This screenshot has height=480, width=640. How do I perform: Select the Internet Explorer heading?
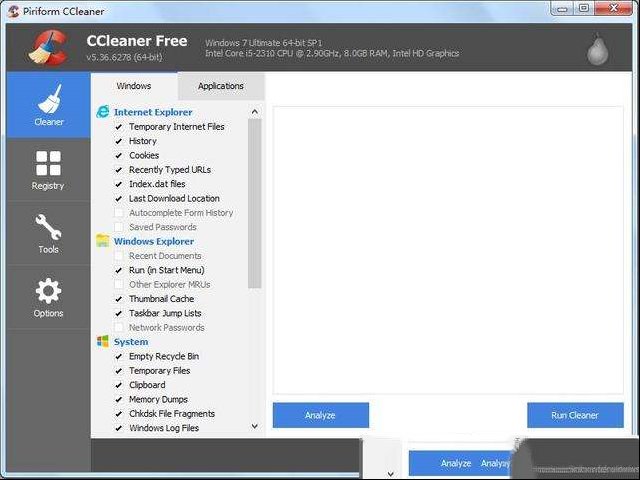point(153,112)
